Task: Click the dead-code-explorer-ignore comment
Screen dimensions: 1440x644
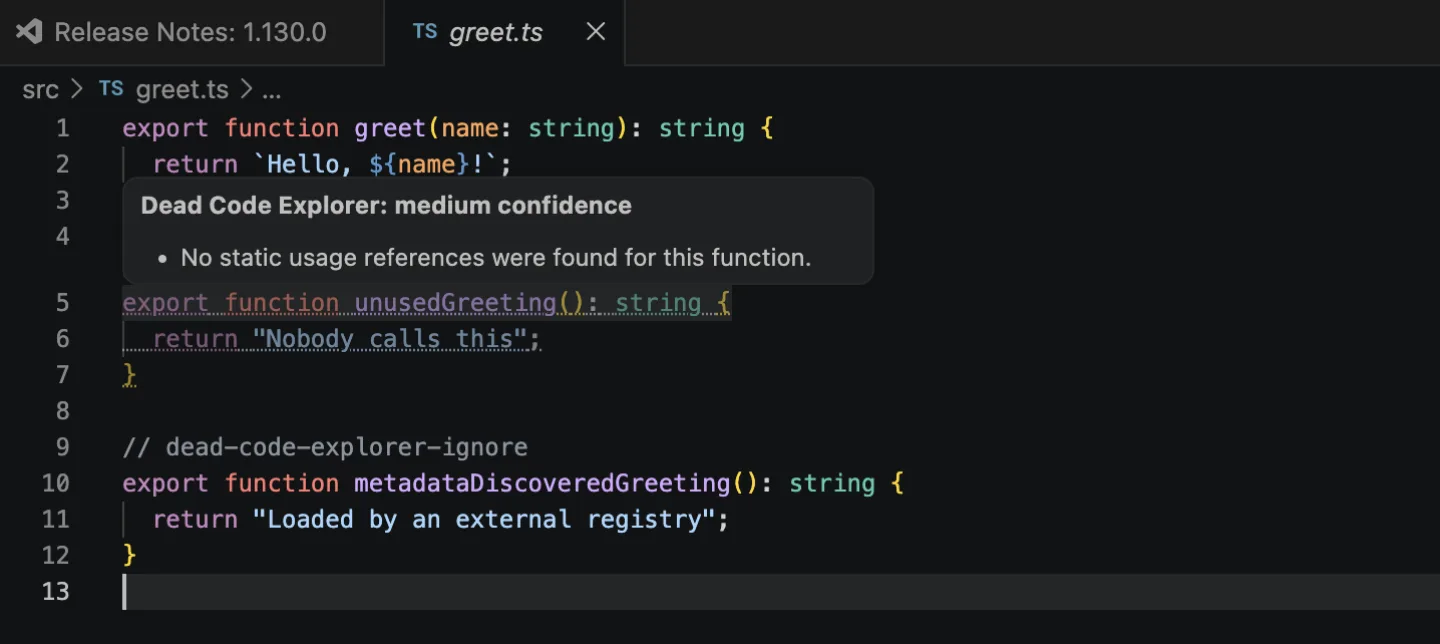Action: (x=325, y=447)
